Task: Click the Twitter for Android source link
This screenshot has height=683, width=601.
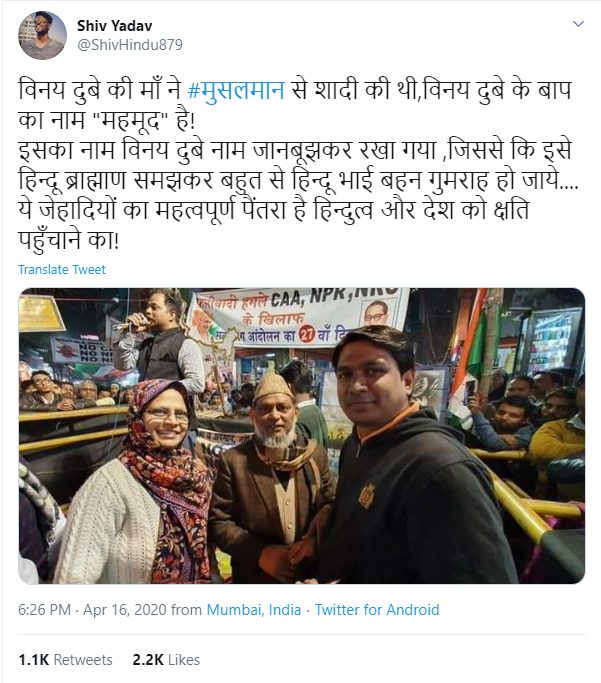Action: [377, 609]
